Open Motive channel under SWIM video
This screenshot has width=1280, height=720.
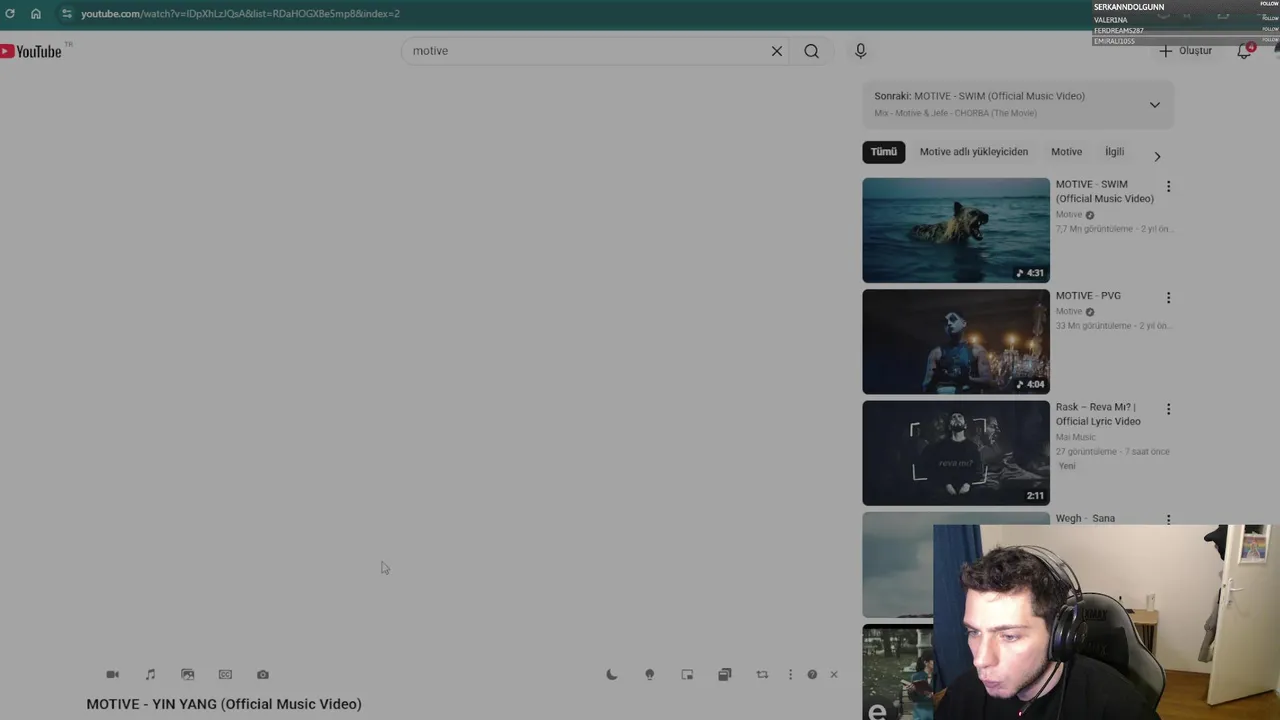click(1069, 215)
